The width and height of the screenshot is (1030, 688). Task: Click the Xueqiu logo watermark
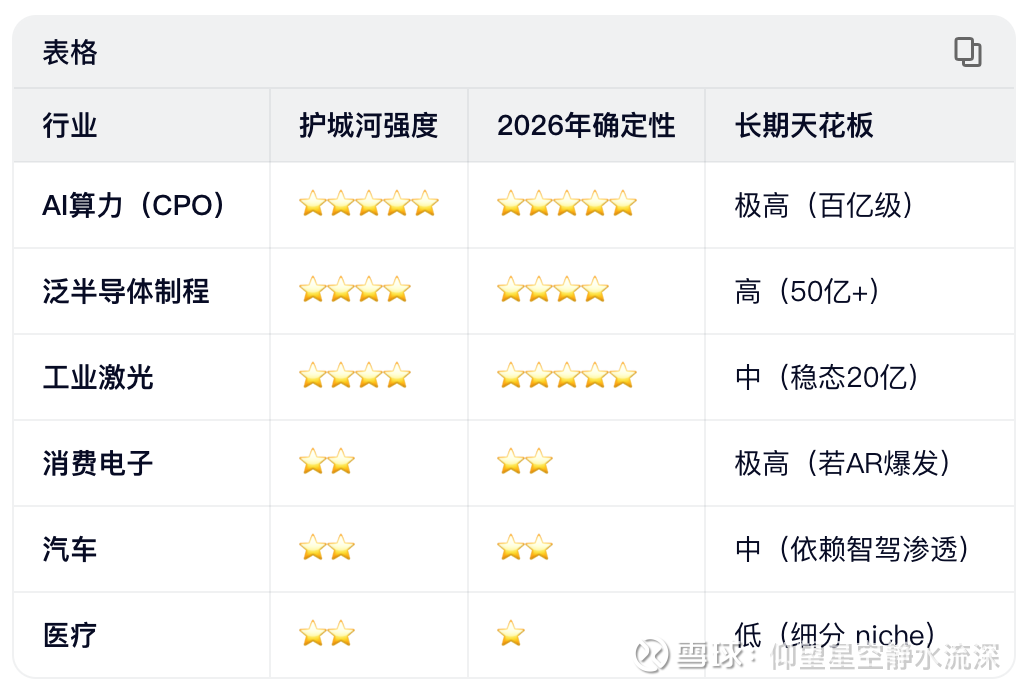(655, 656)
